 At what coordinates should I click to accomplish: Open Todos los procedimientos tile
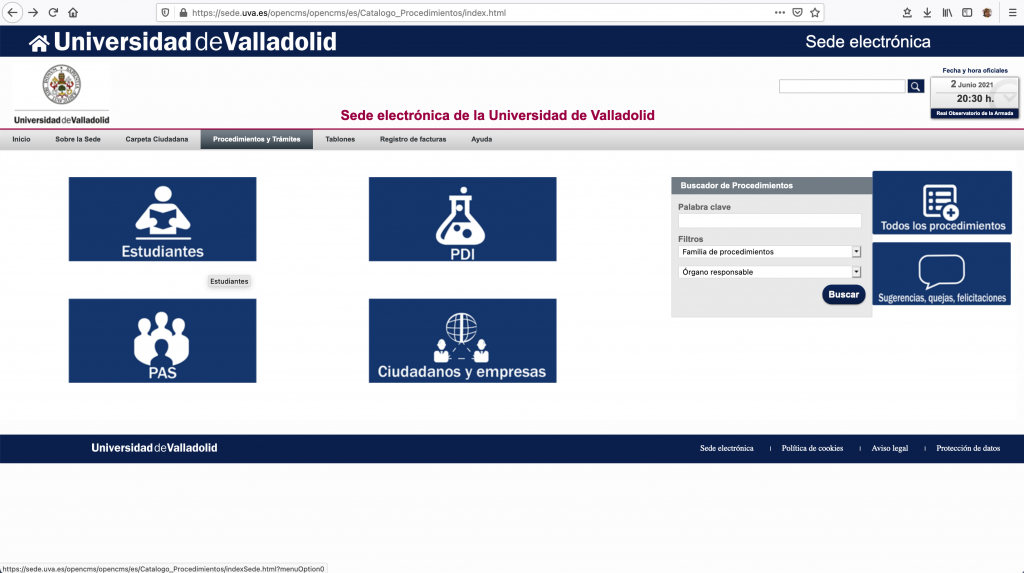coord(942,203)
